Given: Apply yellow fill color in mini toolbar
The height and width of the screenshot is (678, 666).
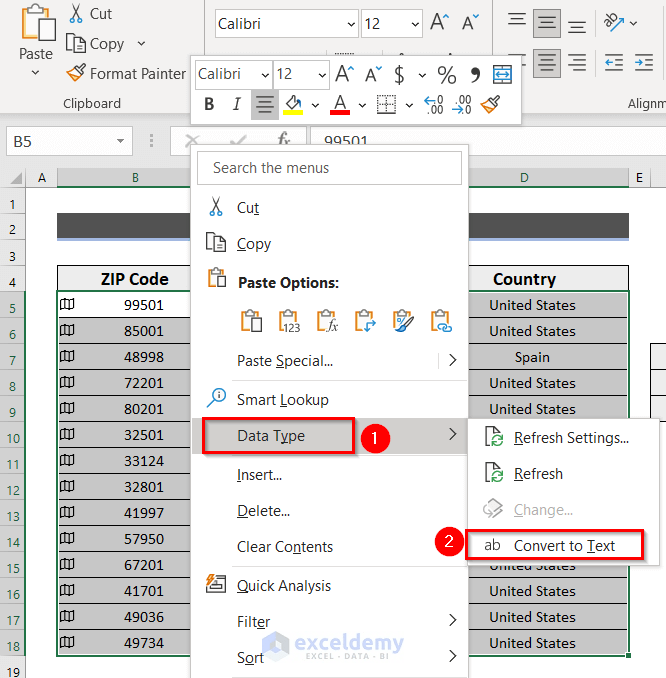Looking at the screenshot, I should click(x=293, y=104).
